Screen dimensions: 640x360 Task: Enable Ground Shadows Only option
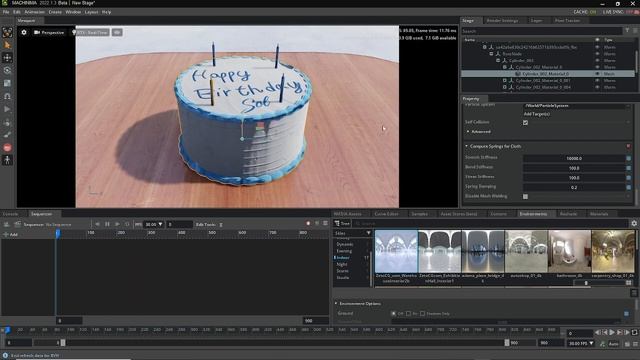click(423, 313)
